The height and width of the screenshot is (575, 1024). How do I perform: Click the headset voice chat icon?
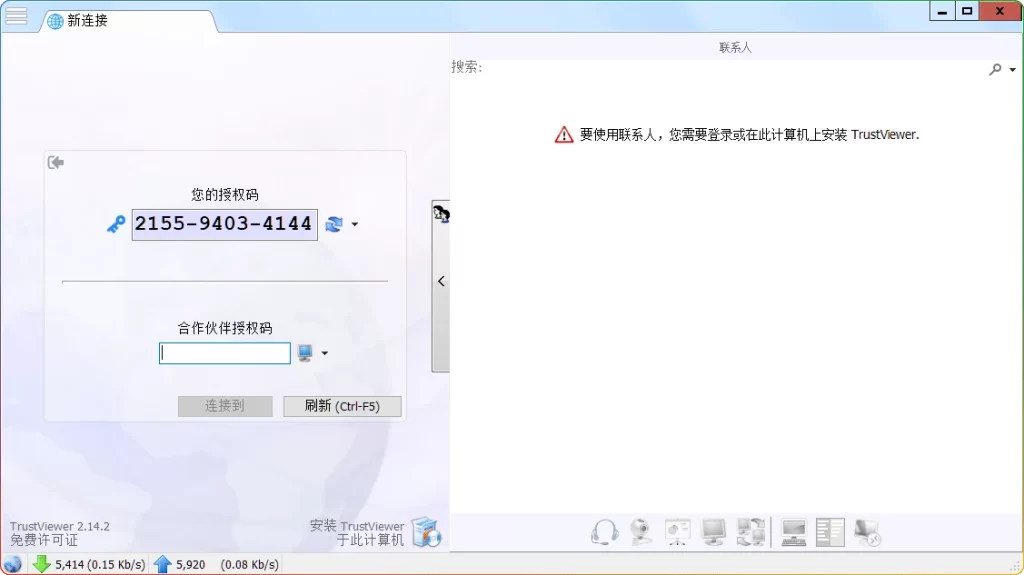(x=605, y=532)
